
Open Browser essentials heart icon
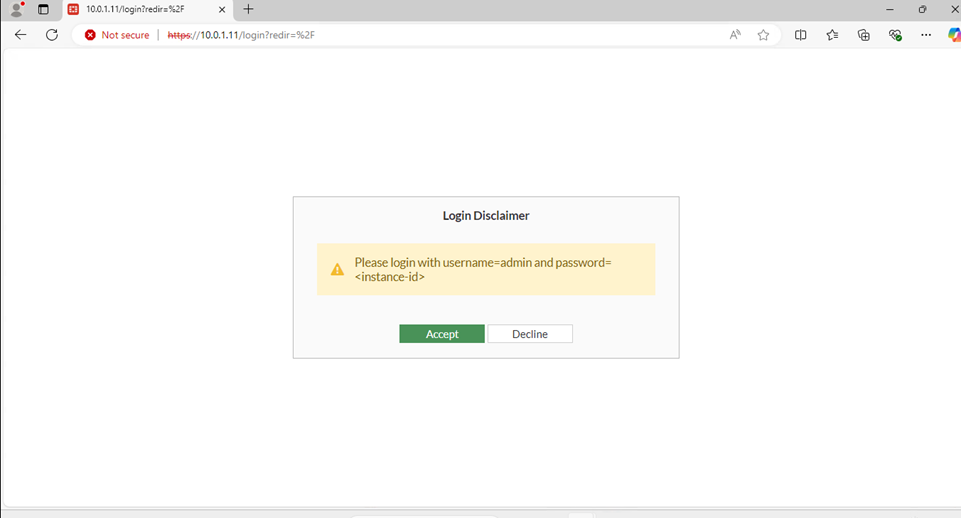click(x=895, y=35)
